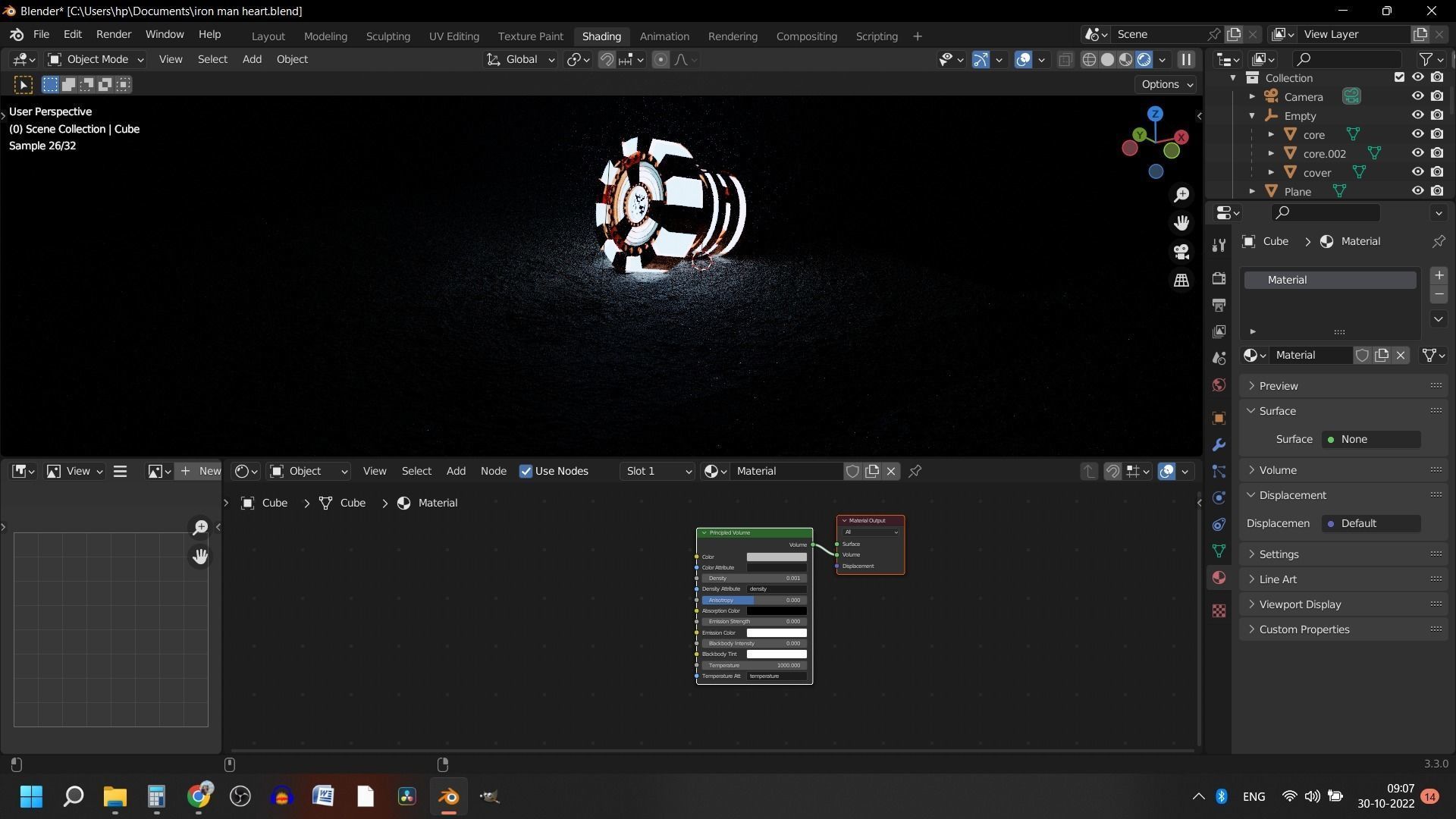Image resolution: width=1456 pixels, height=819 pixels.
Task: Toggle camera view in viewport
Action: point(1181,252)
